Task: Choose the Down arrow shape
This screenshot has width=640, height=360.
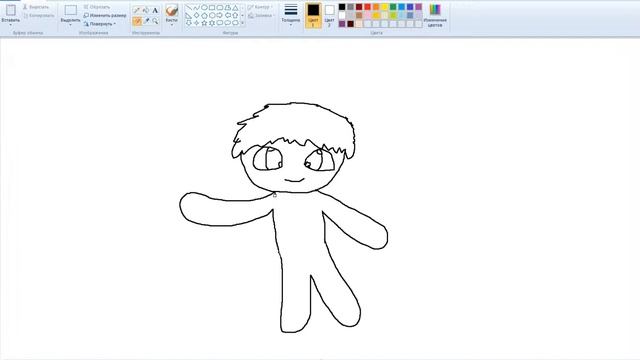Action: click(189, 23)
